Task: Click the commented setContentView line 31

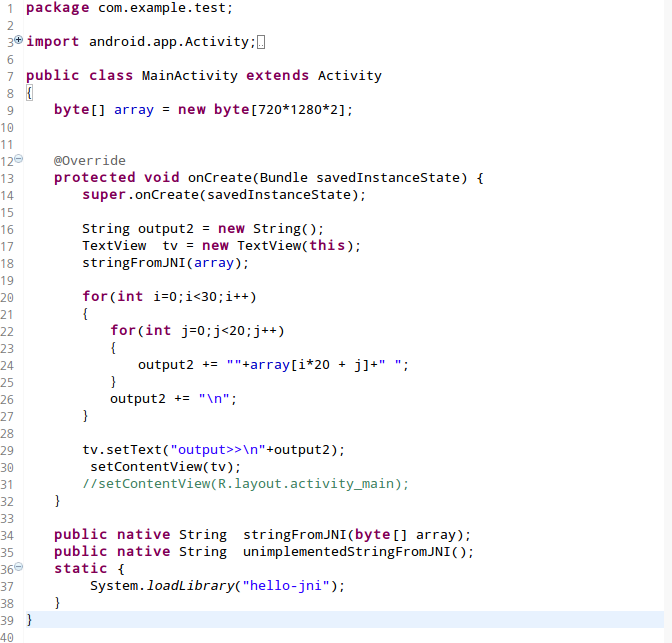Action: [246, 484]
